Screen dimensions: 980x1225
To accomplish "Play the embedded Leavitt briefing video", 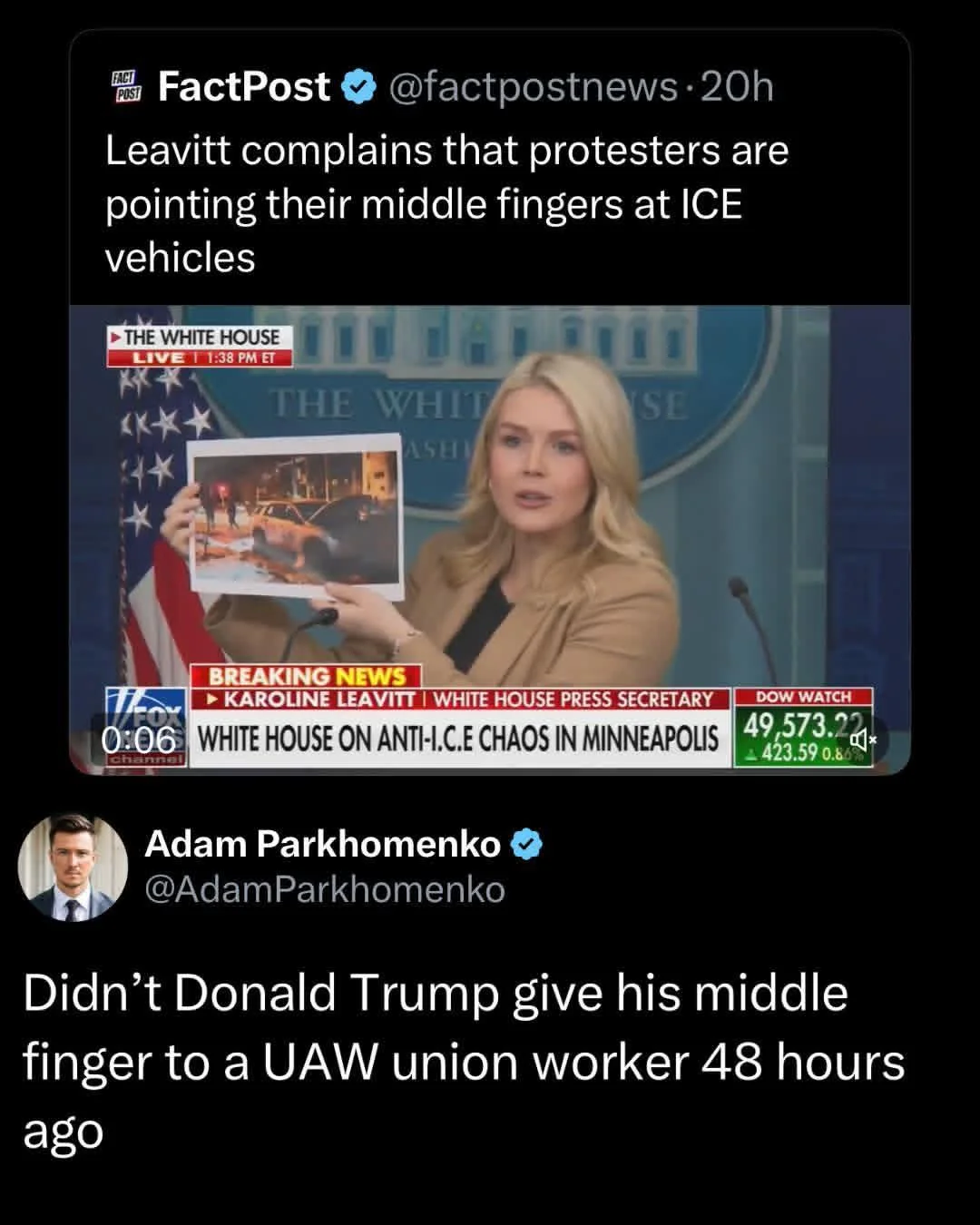I will click(x=490, y=540).
